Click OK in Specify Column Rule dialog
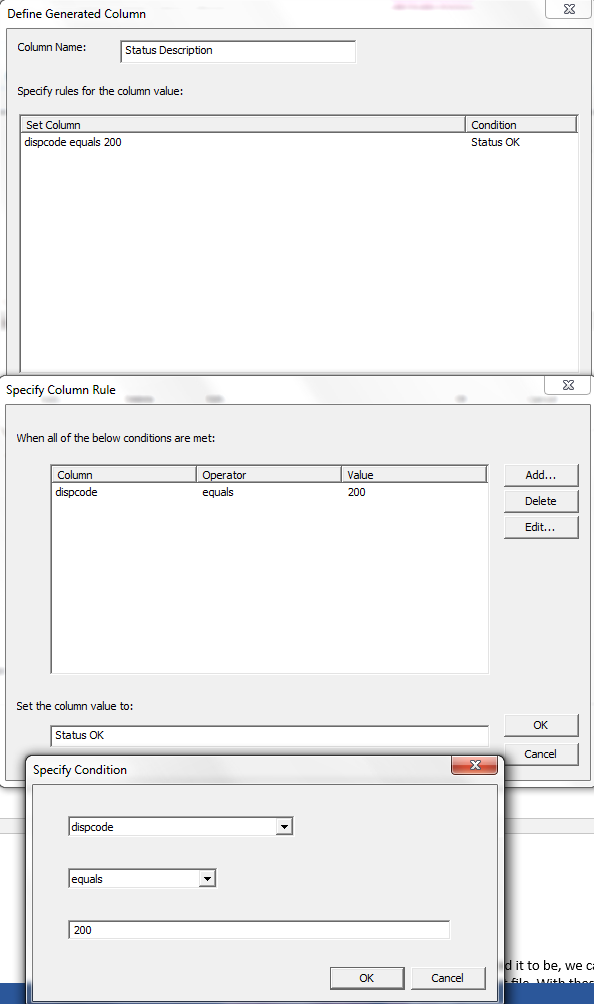 pyautogui.click(x=541, y=725)
